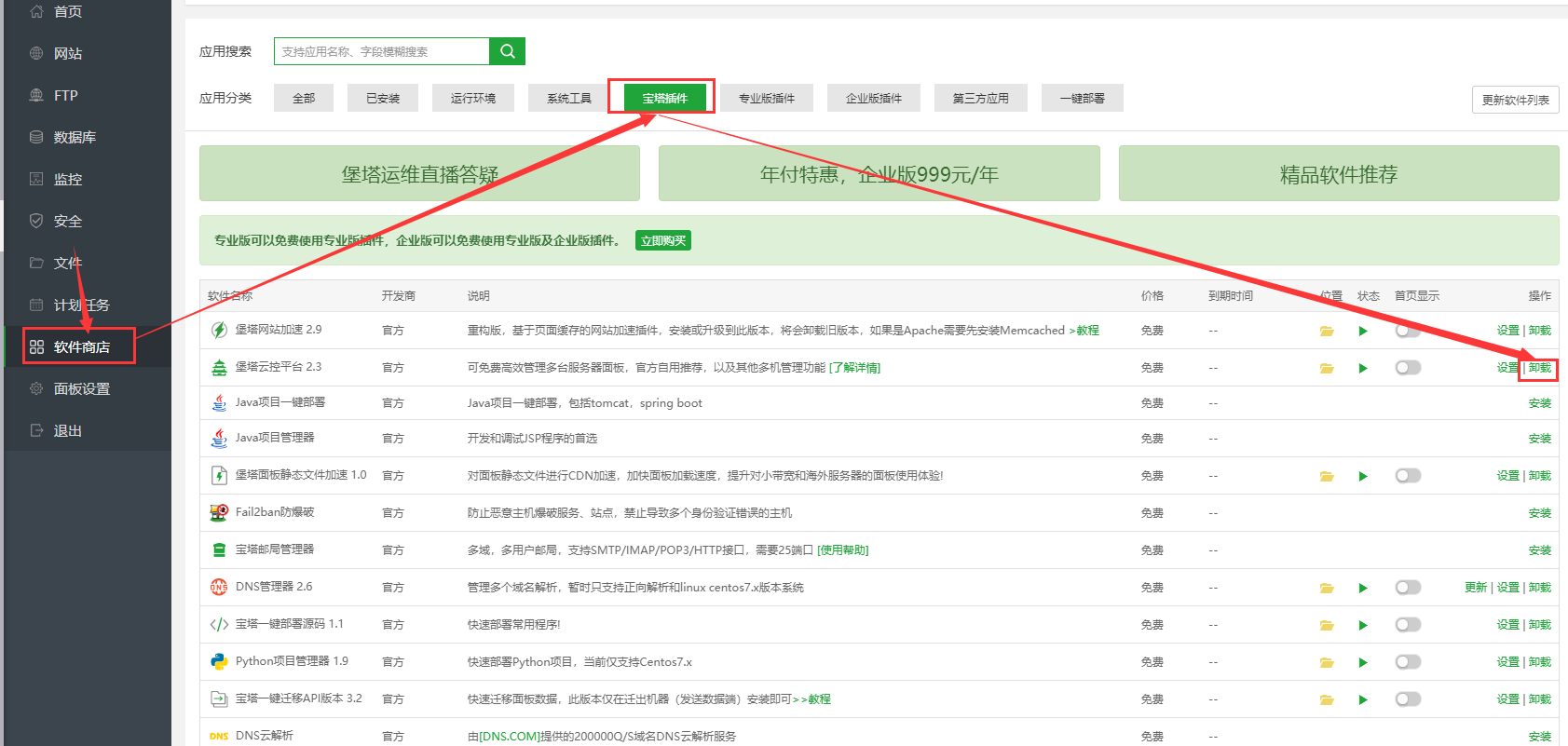Select the 第三方应用 category tab

[981, 98]
